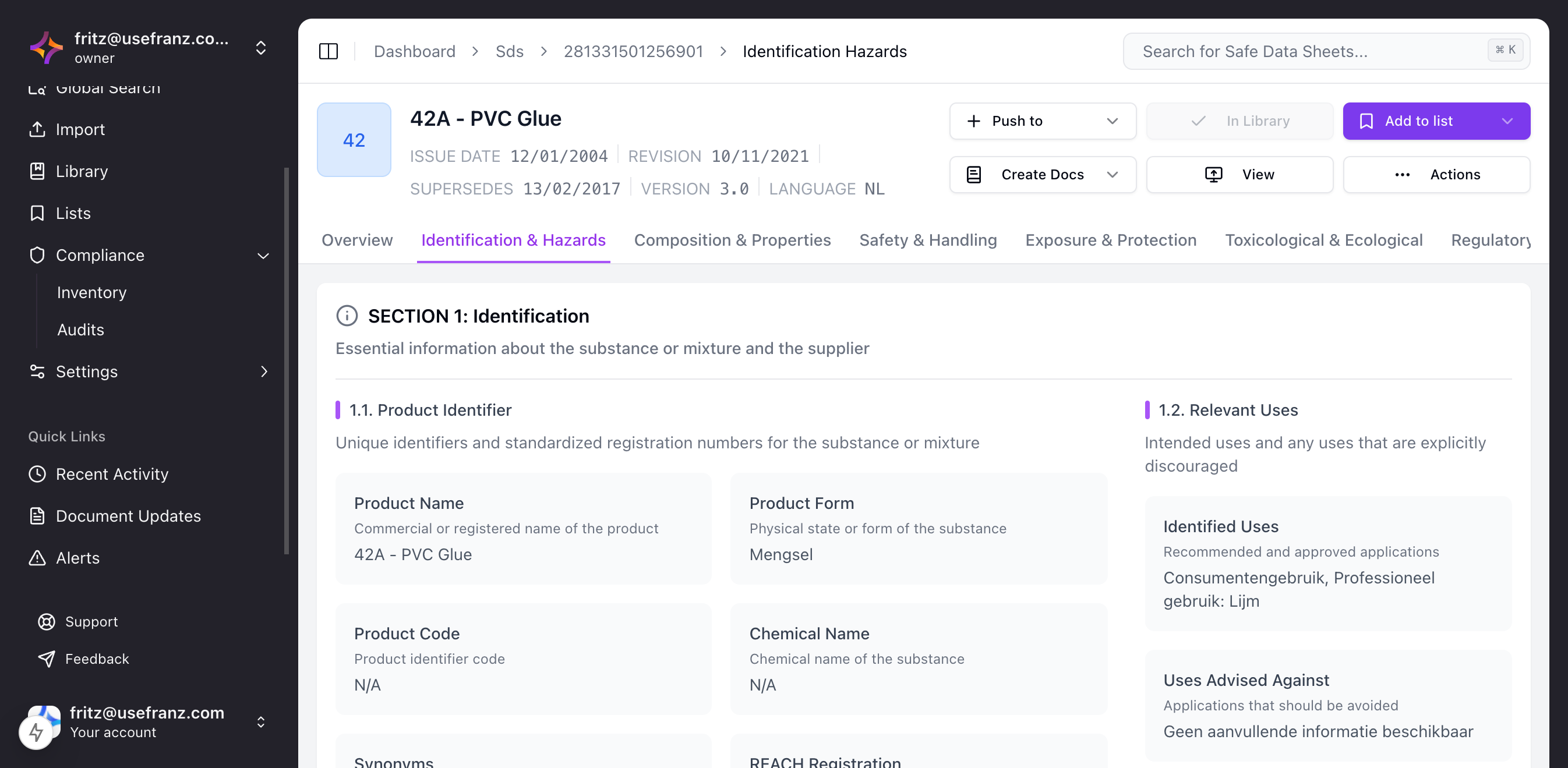1568x768 pixels.
Task: Click the Product Name card
Action: pos(523,528)
